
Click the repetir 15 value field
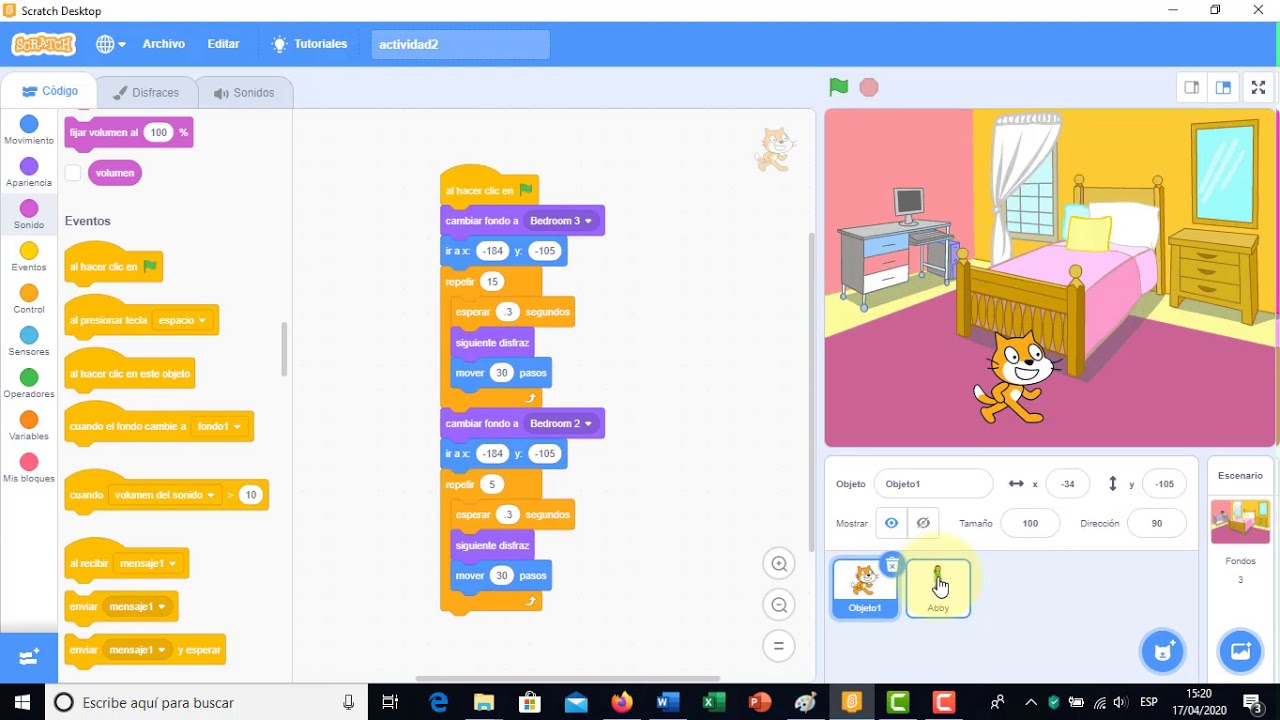492,282
